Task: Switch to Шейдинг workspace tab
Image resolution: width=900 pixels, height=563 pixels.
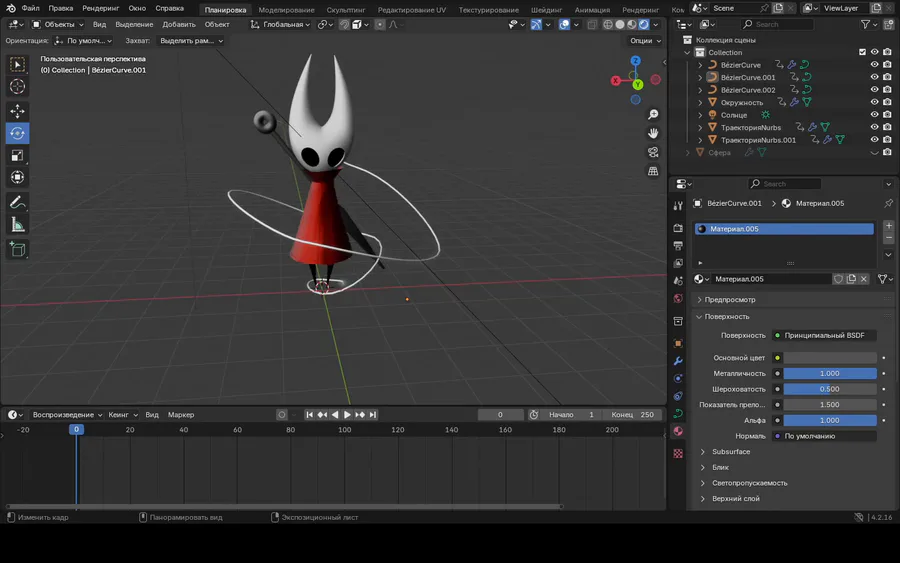Action: coord(546,10)
